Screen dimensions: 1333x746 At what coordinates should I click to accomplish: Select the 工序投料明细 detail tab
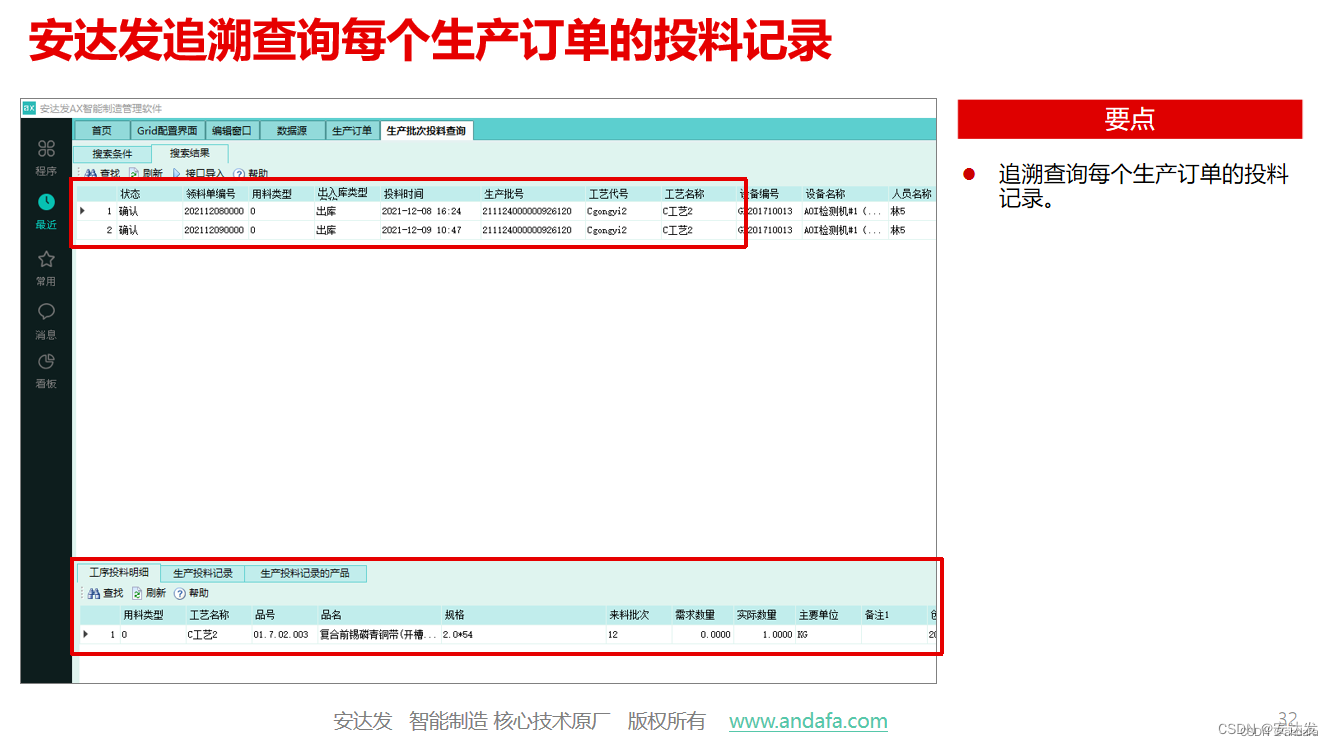point(119,573)
